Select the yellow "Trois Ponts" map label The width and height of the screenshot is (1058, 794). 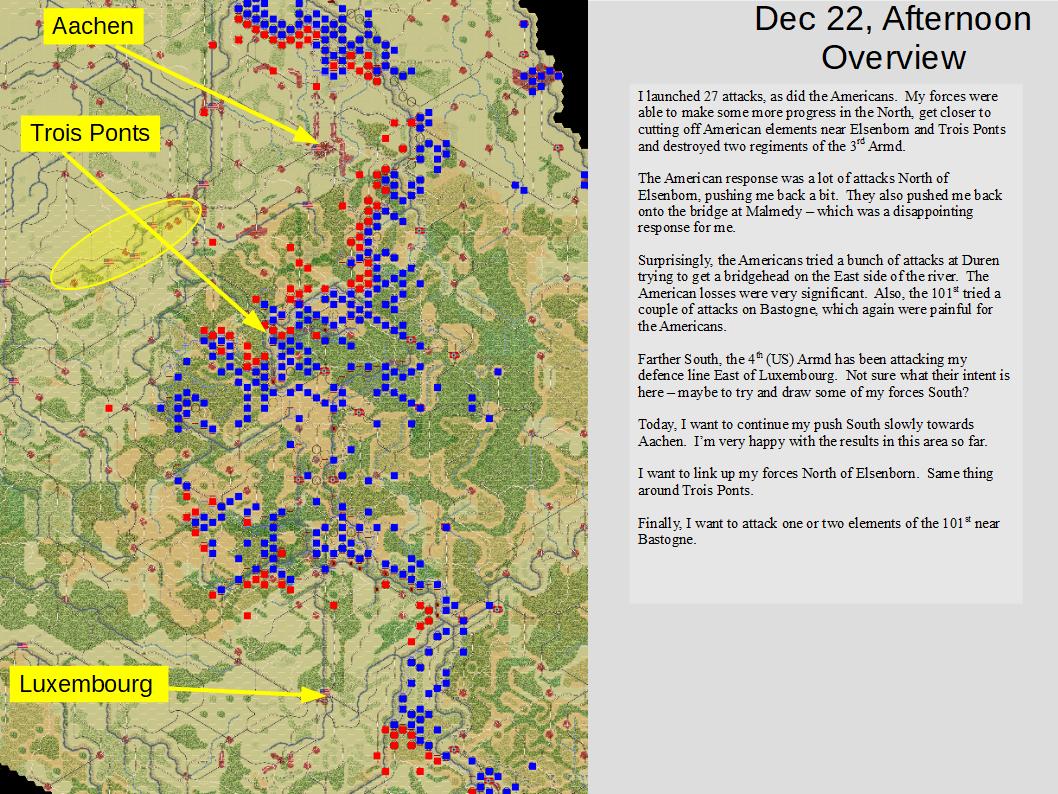tap(90, 133)
